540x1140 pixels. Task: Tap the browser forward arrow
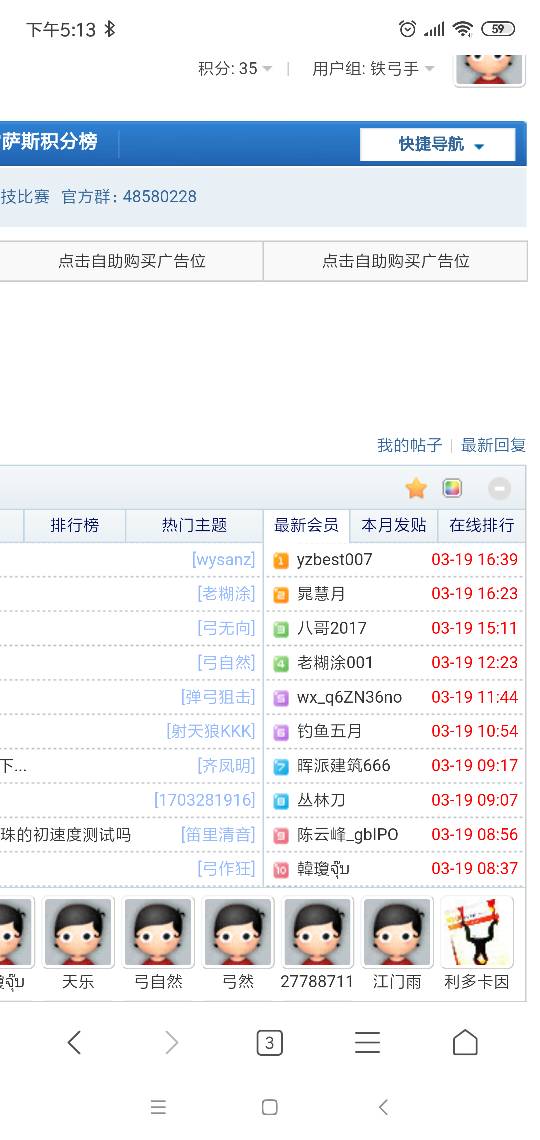[x=172, y=1043]
